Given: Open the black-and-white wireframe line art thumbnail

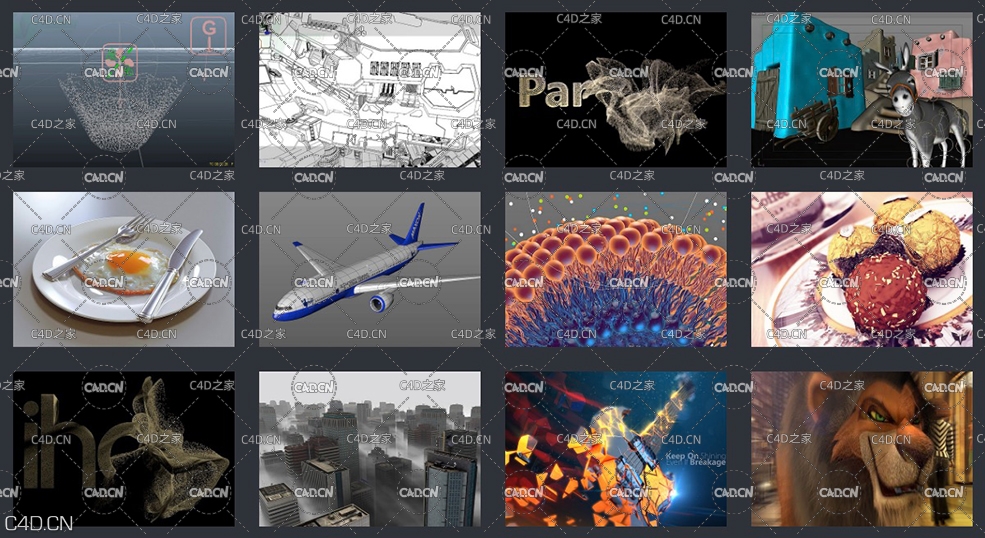Looking at the screenshot, I should click(x=369, y=90).
